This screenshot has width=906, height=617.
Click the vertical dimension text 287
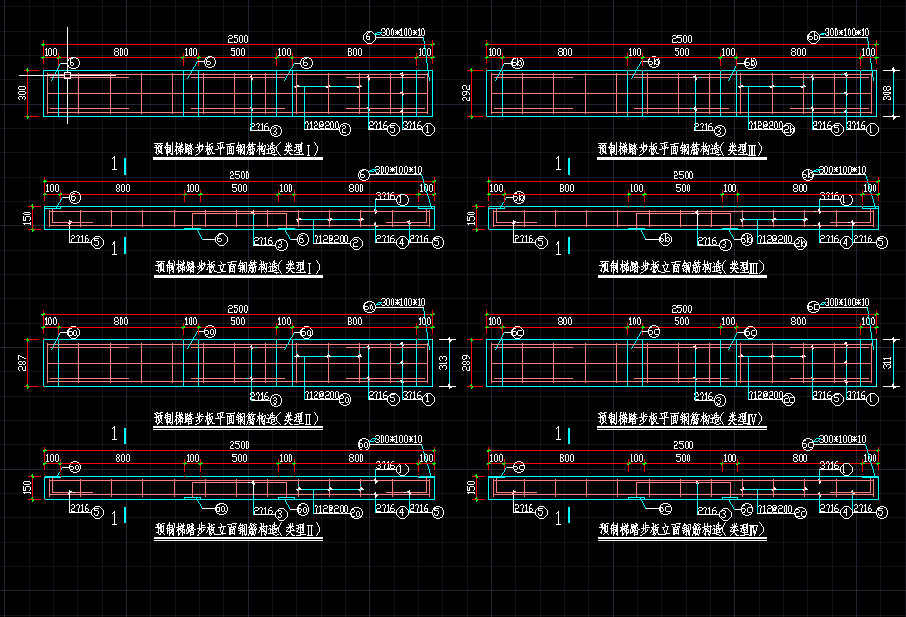[x=22, y=363]
